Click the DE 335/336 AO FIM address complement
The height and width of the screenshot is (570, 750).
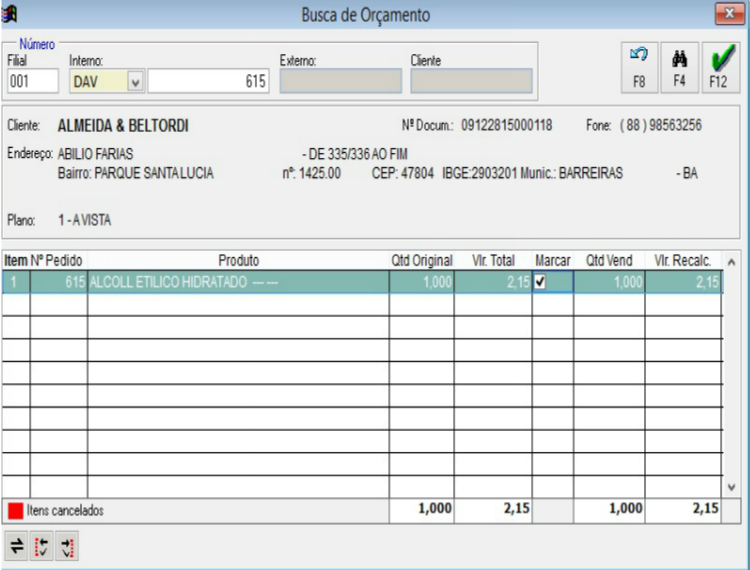coord(355,154)
